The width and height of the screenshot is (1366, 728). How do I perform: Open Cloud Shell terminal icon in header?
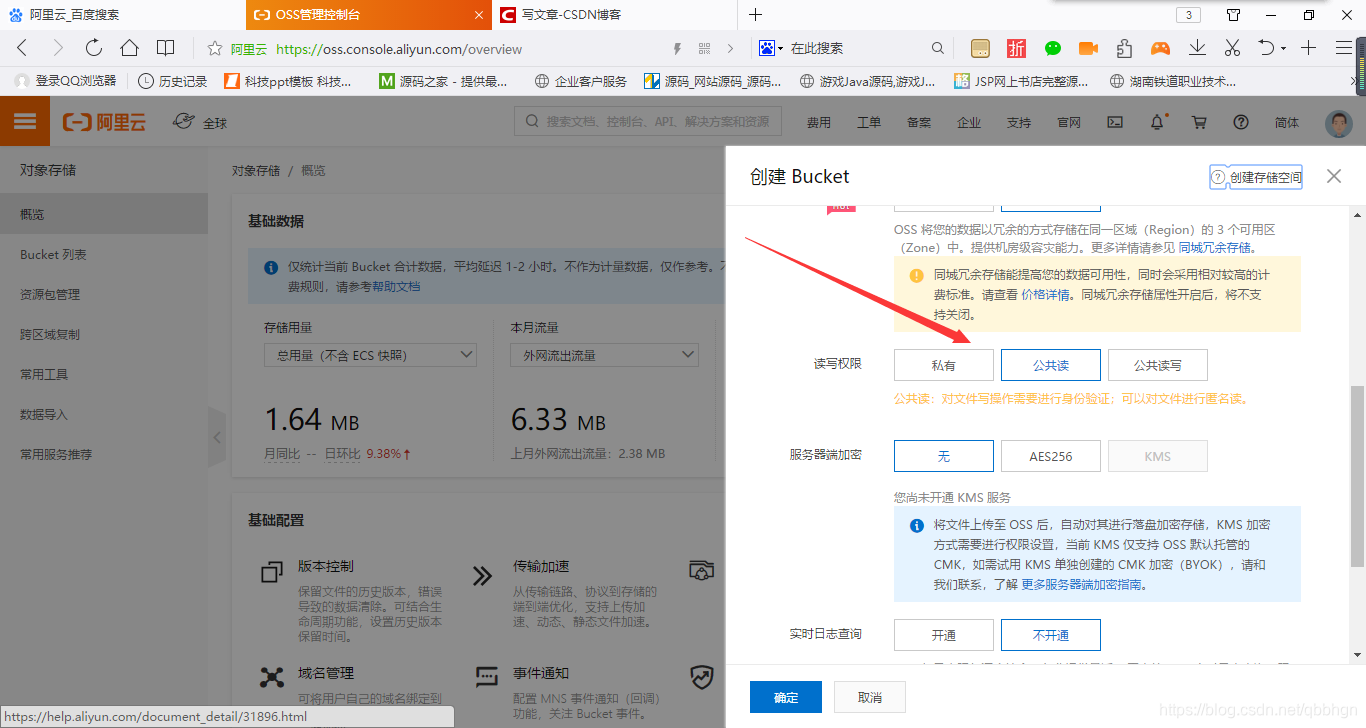pyautogui.click(x=1115, y=122)
